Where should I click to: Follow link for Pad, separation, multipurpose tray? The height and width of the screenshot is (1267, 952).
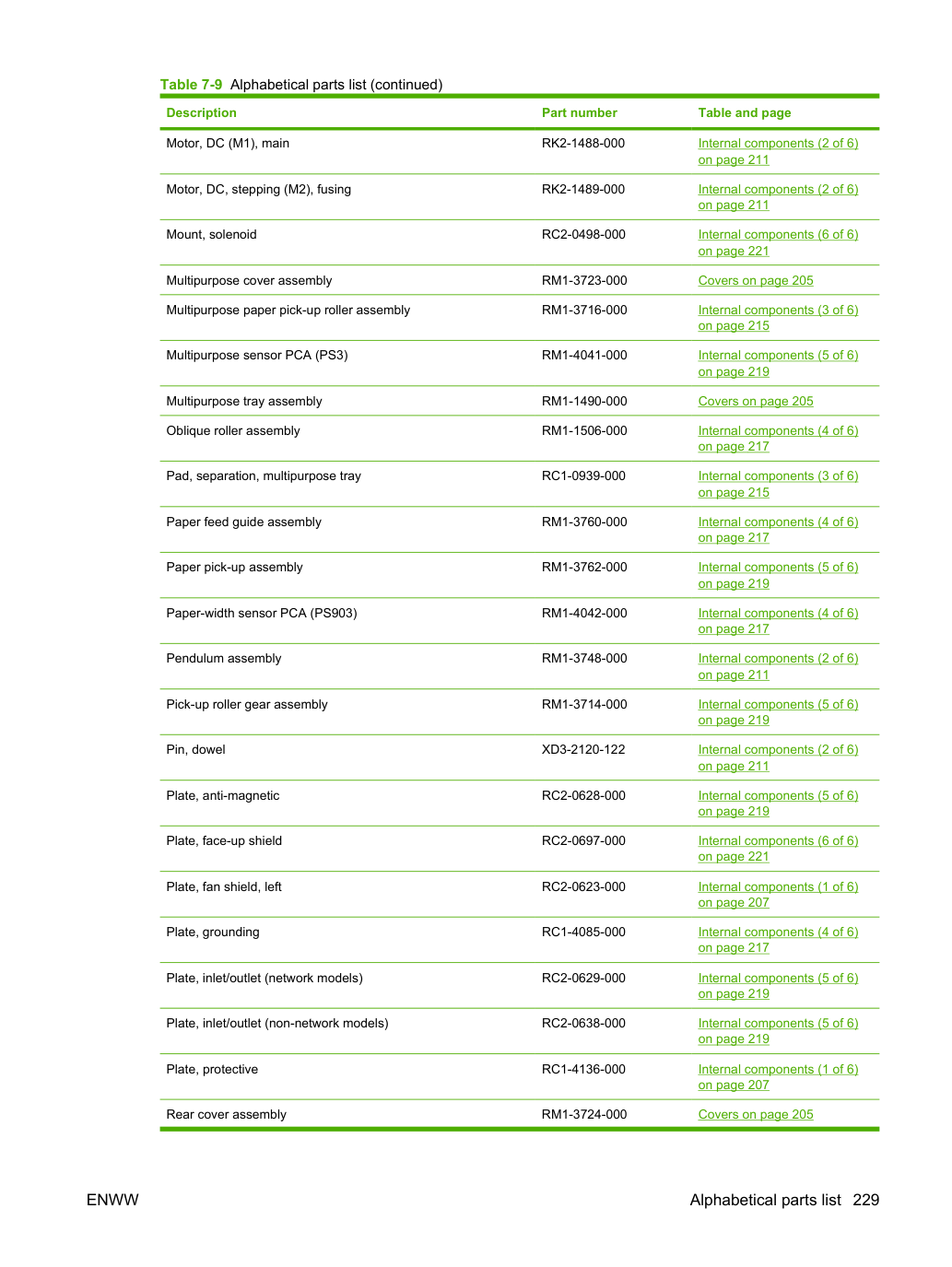778,484
